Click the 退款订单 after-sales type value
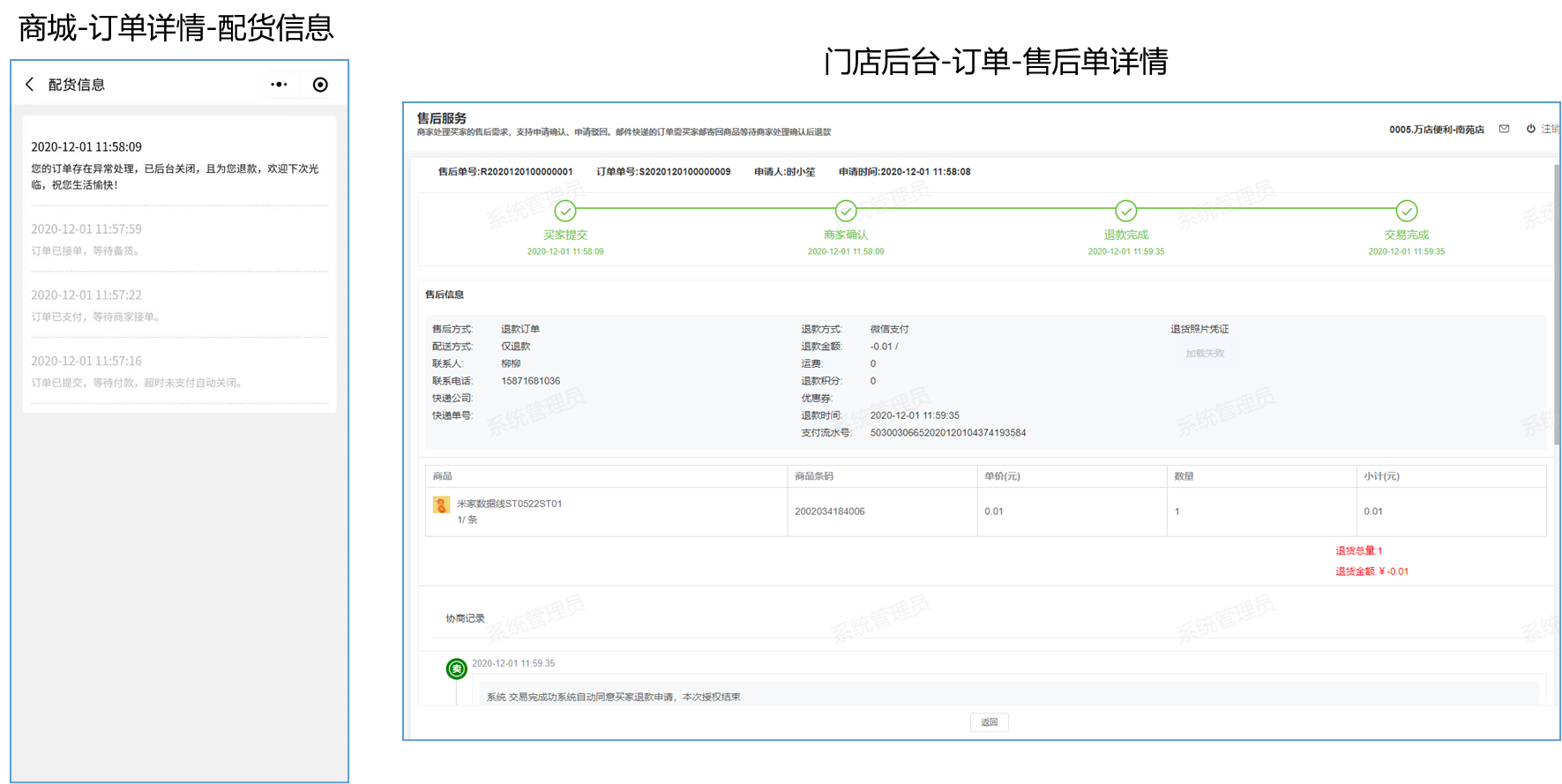 coord(520,329)
